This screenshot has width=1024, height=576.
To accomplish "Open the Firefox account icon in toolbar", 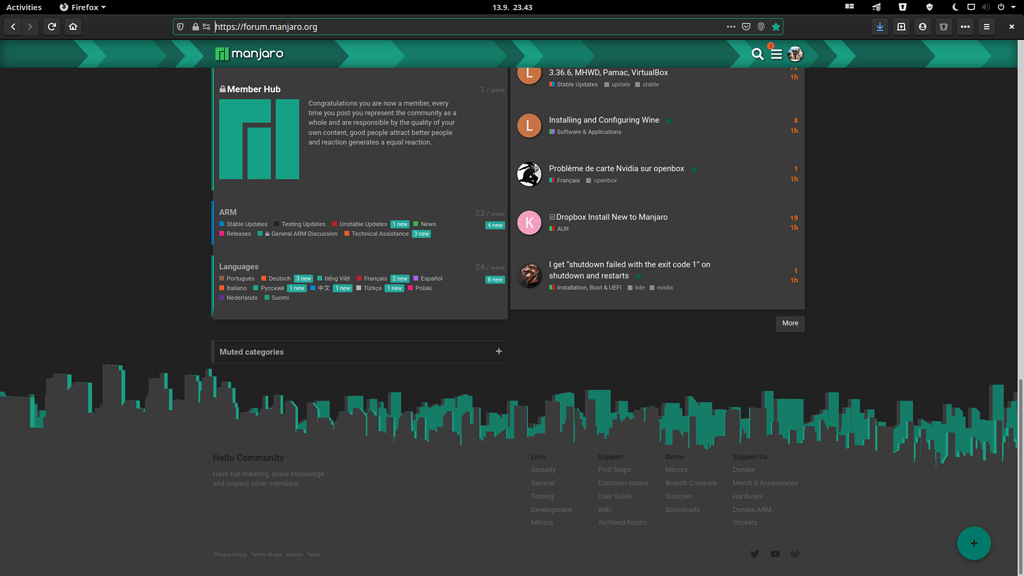I will click(923, 27).
